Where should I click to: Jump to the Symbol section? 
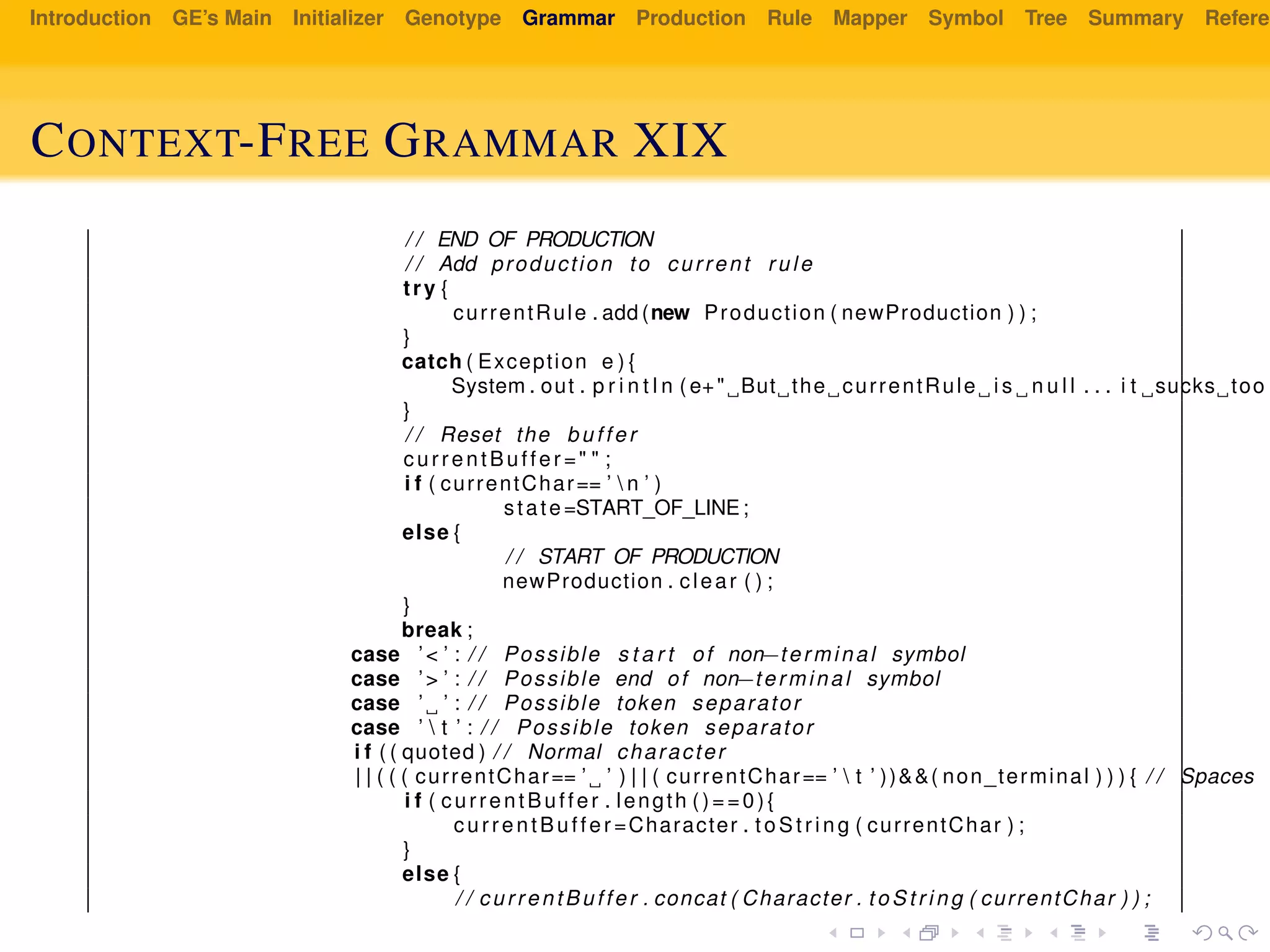point(966,18)
